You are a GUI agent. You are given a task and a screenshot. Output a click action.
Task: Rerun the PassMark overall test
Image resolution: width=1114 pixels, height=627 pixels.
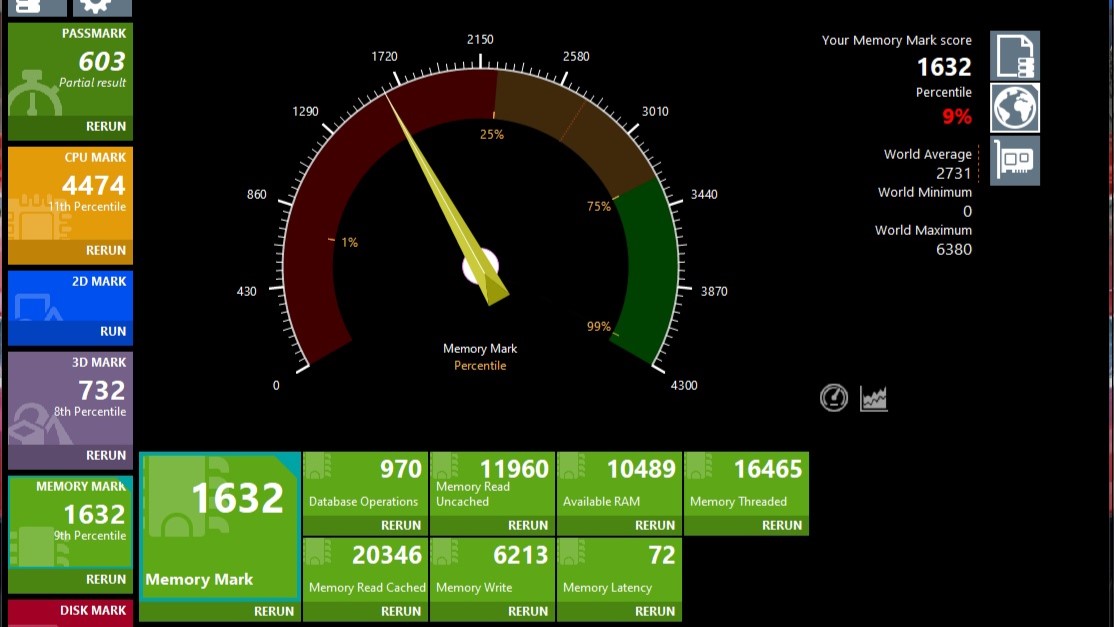(106, 126)
